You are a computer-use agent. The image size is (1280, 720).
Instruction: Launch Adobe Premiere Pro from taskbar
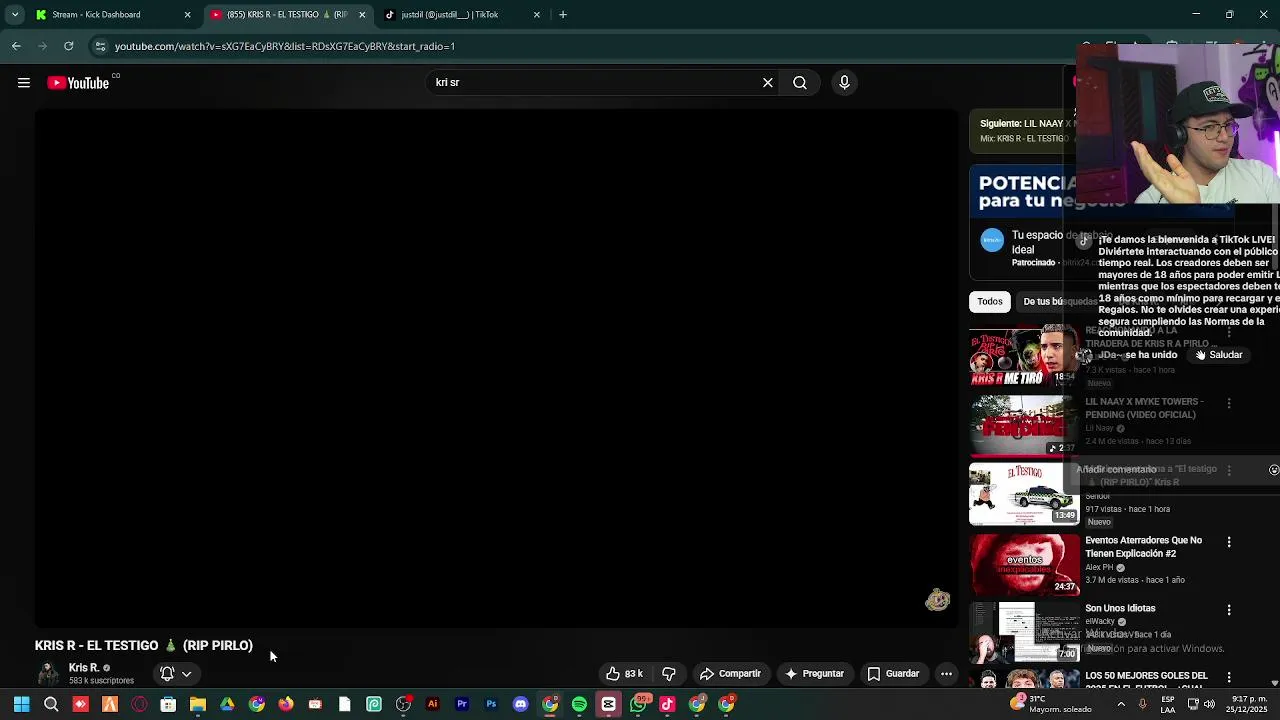[x=462, y=705]
